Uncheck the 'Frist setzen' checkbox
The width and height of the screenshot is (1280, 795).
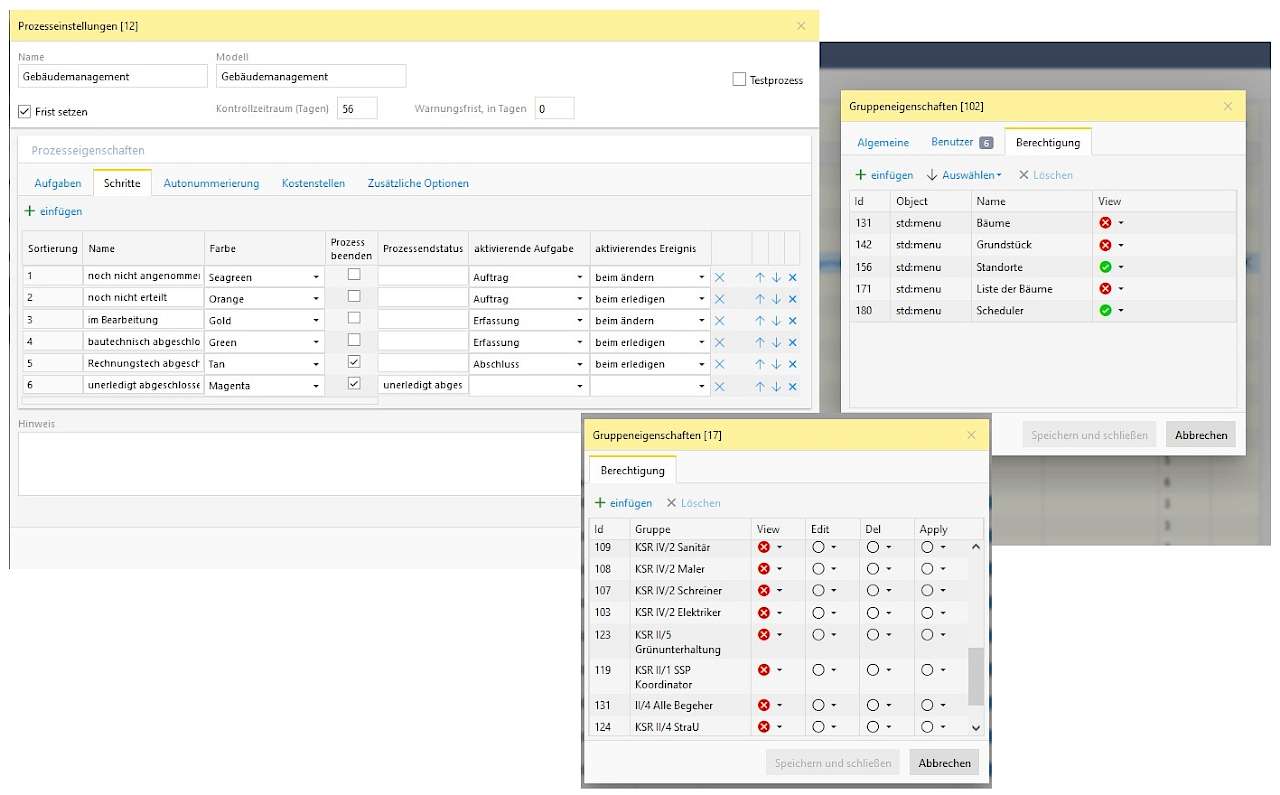26,111
